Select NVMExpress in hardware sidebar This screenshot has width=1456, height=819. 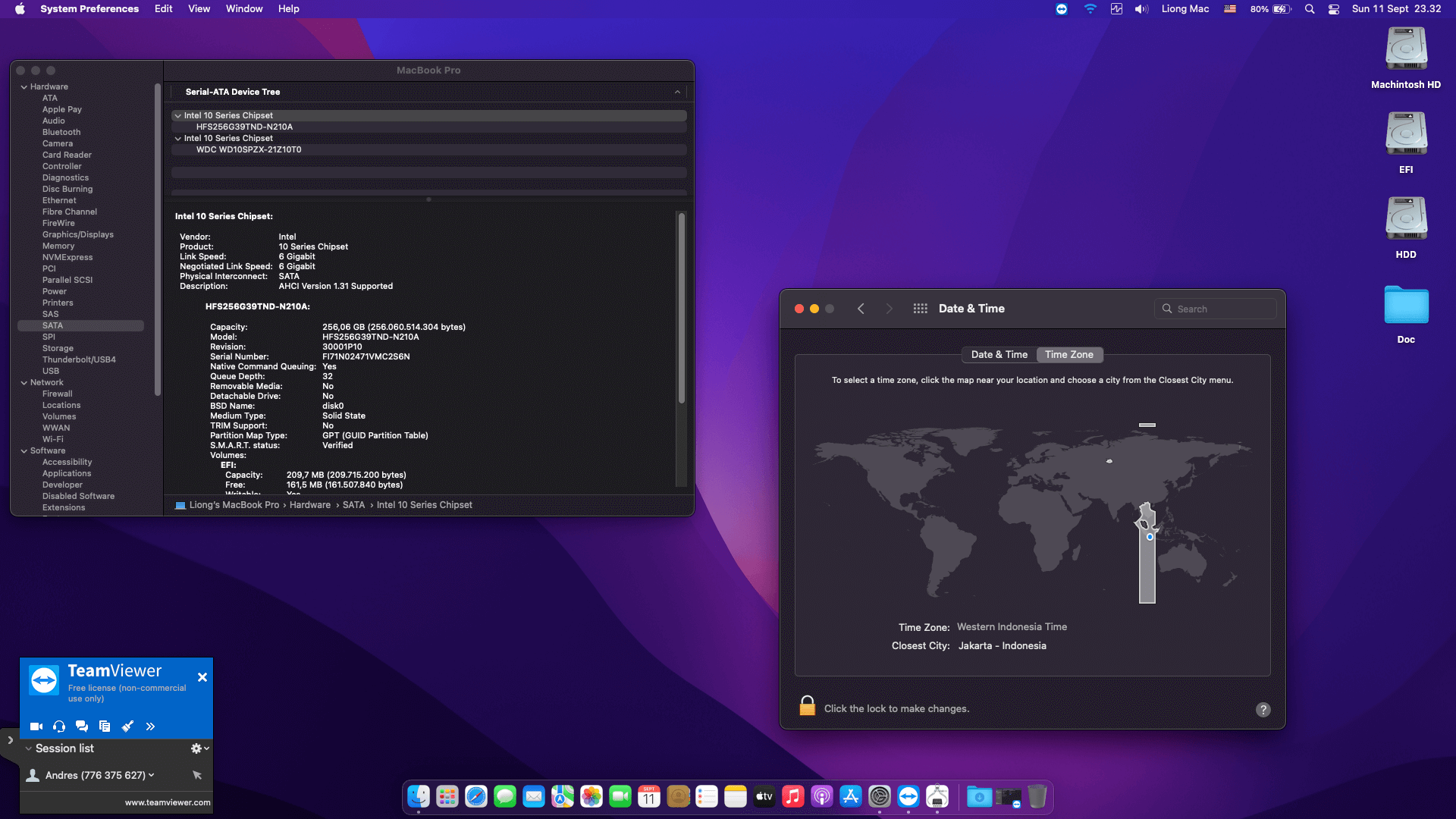[67, 257]
